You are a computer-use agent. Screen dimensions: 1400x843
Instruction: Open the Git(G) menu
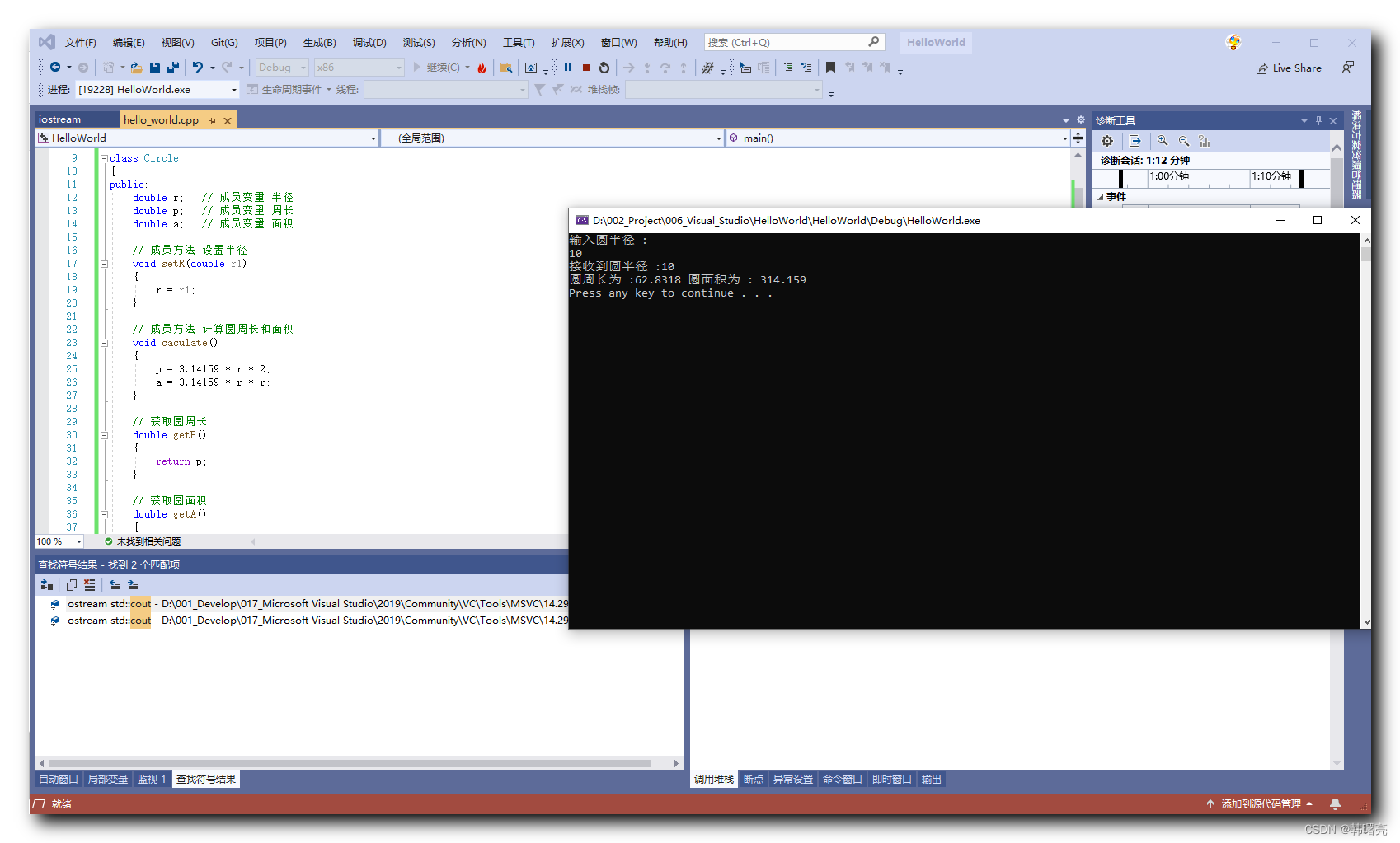(x=224, y=43)
